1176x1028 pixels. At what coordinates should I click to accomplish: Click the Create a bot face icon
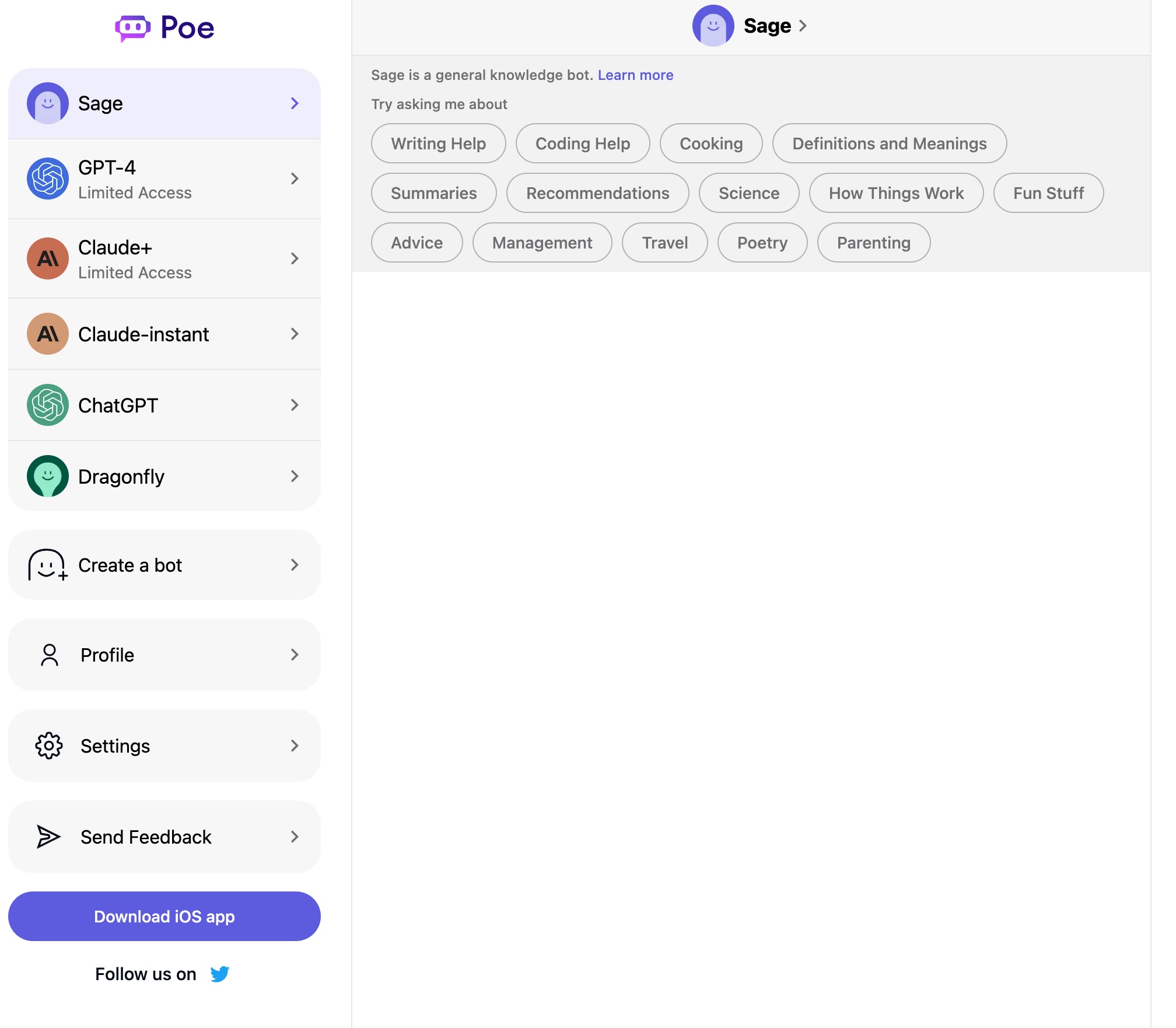coord(48,565)
